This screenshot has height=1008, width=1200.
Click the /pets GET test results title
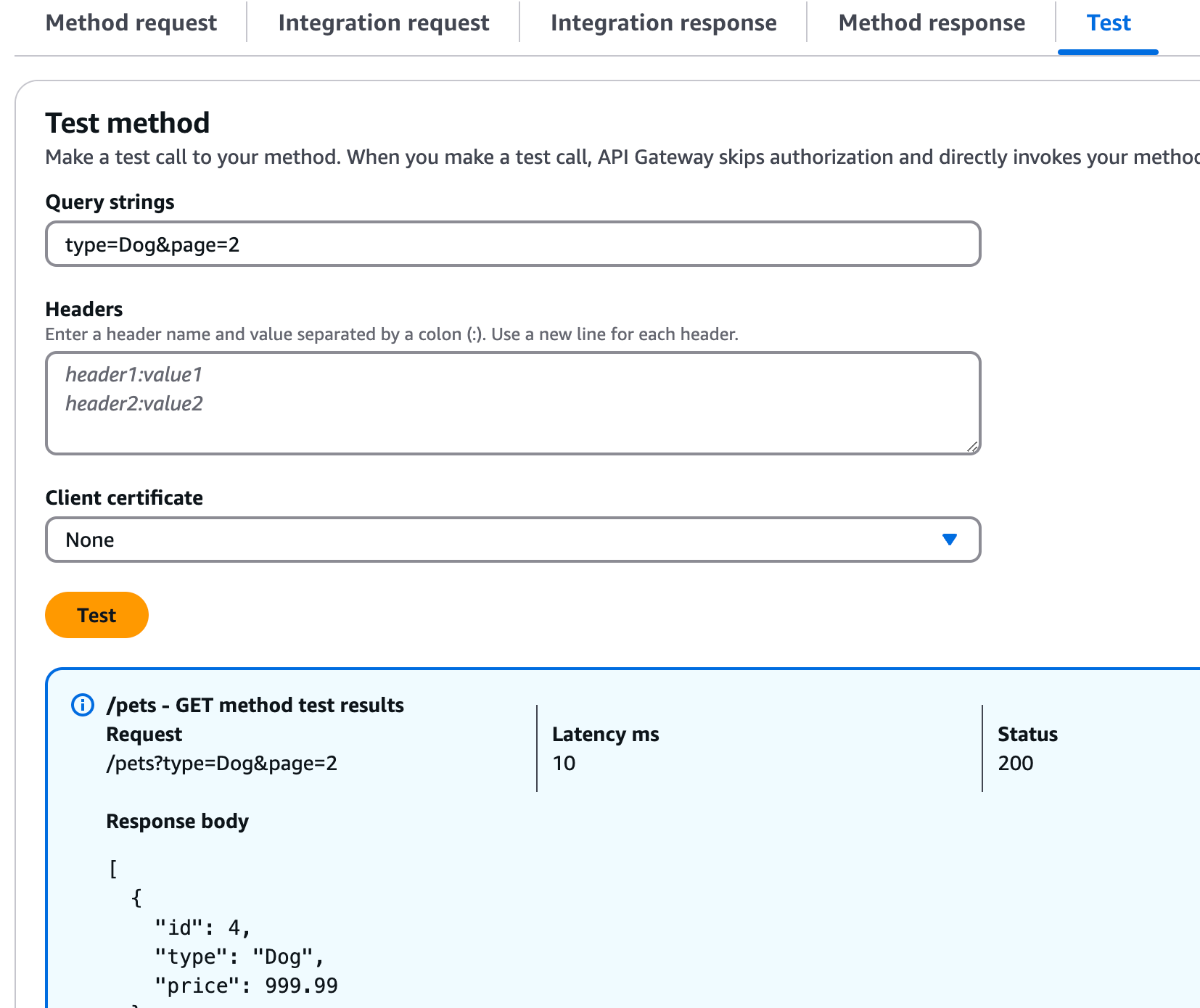(255, 704)
